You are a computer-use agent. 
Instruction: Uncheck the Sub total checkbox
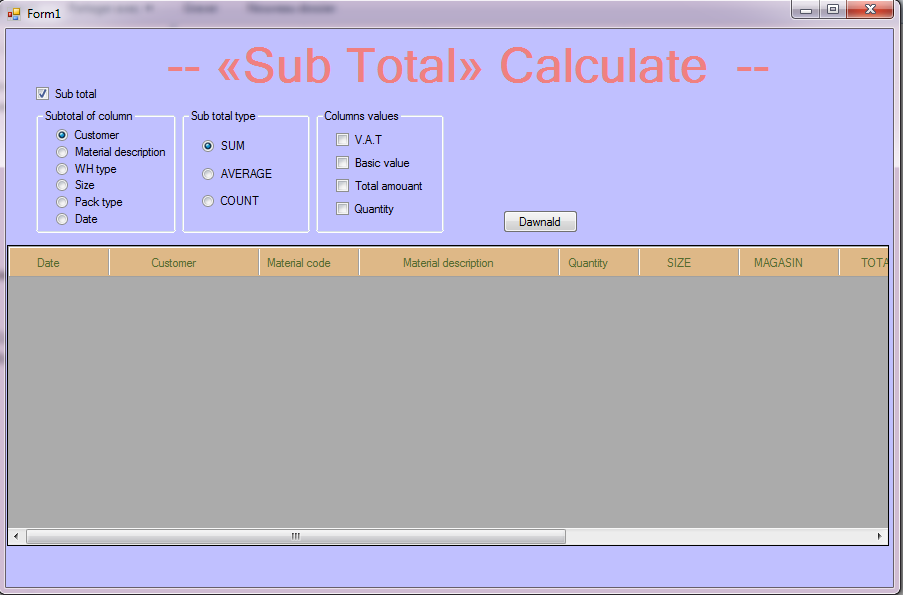point(42,93)
